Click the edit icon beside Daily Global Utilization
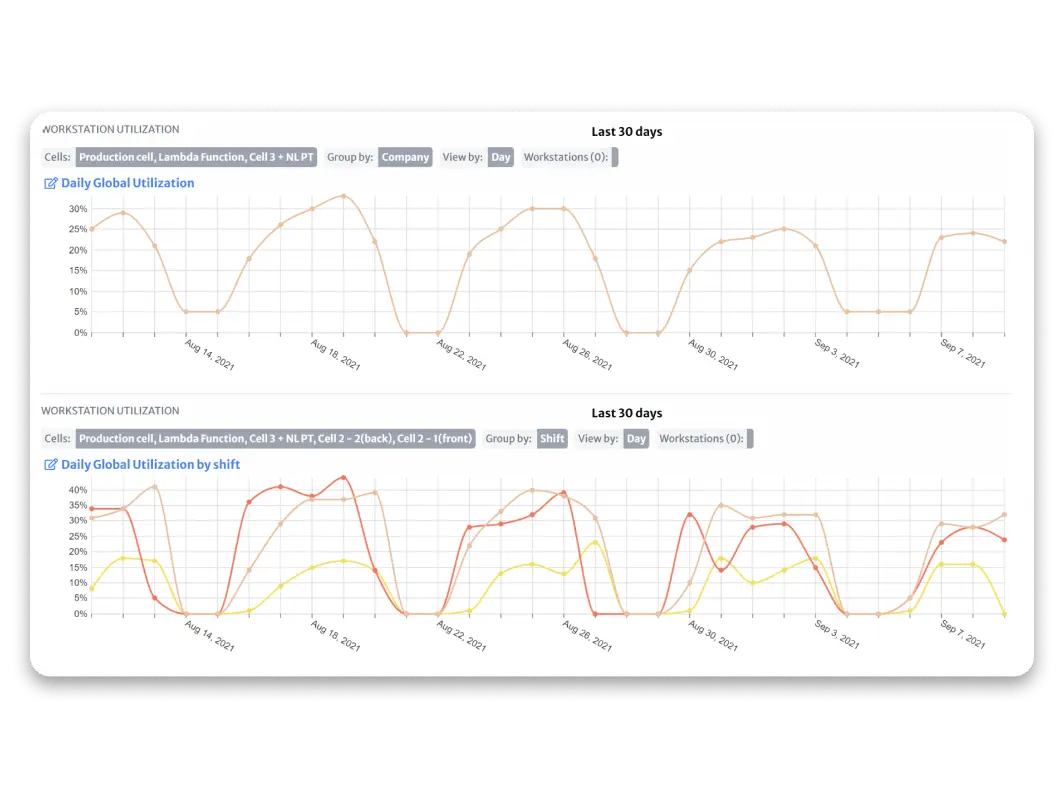The image size is (1064, 788). (49, 182)
